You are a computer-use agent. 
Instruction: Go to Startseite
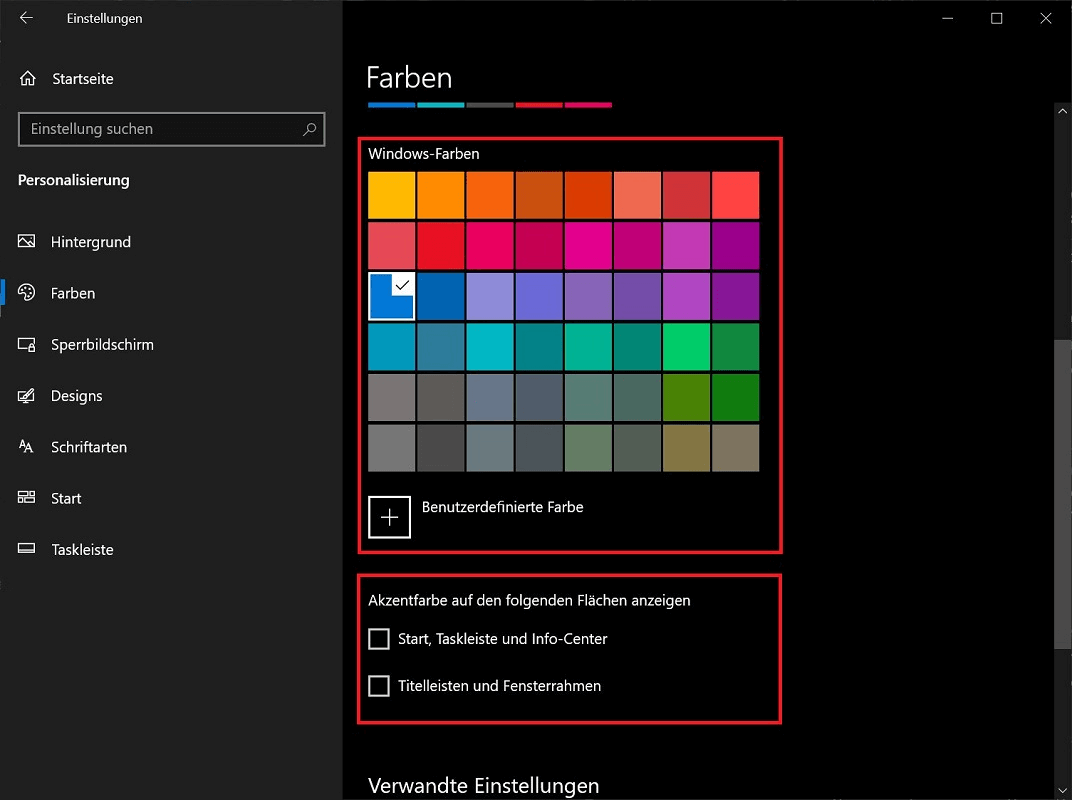pos(83,79)
